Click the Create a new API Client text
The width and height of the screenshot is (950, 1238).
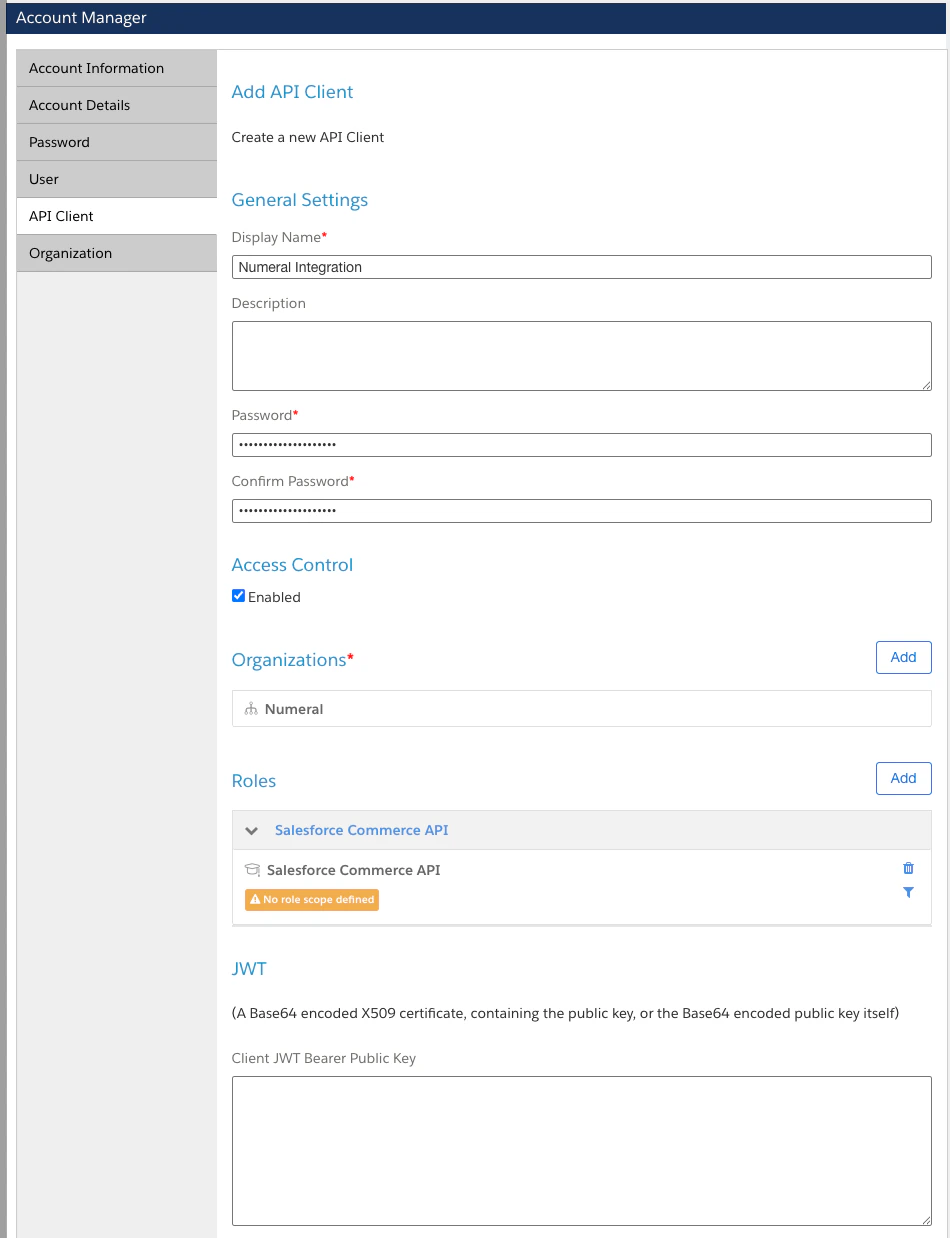tap(308, 137)
